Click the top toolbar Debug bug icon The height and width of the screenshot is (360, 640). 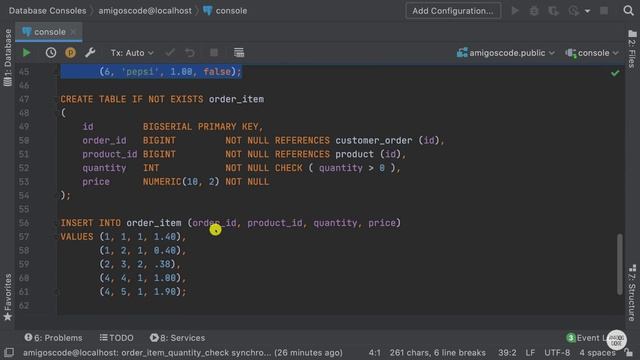pos(534,11)
